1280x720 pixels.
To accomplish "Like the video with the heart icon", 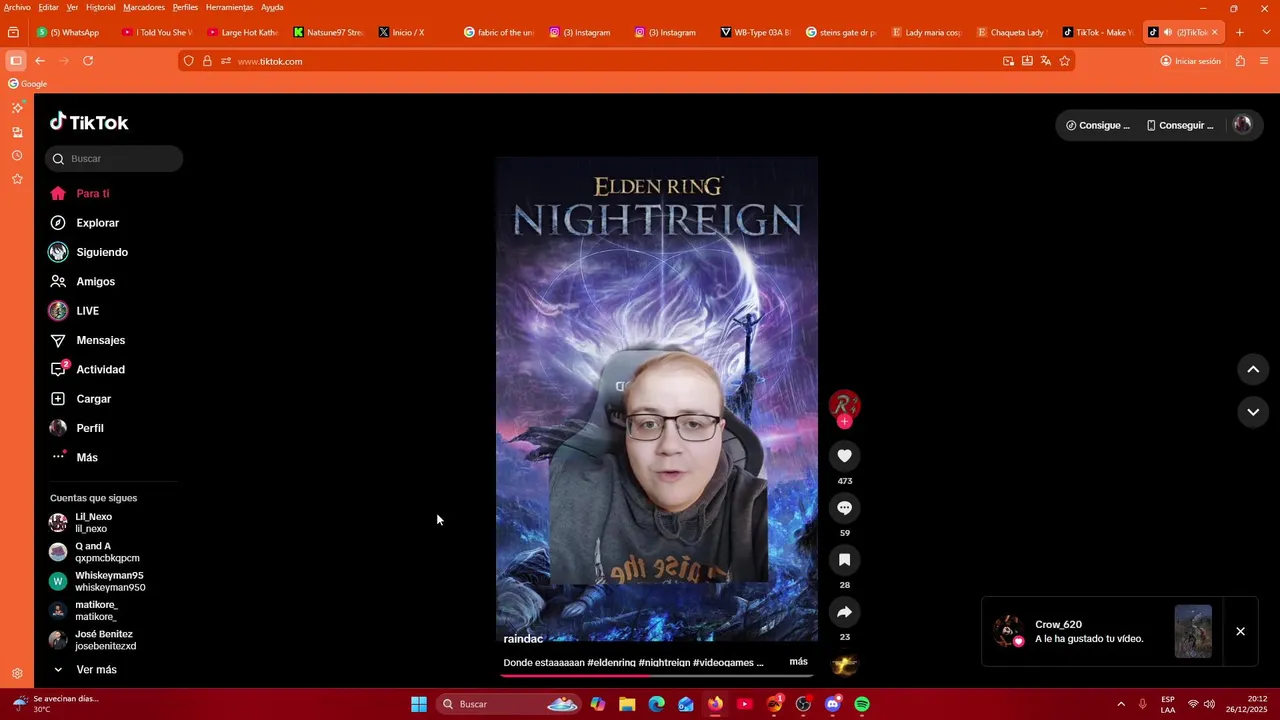I will point(844,456).
